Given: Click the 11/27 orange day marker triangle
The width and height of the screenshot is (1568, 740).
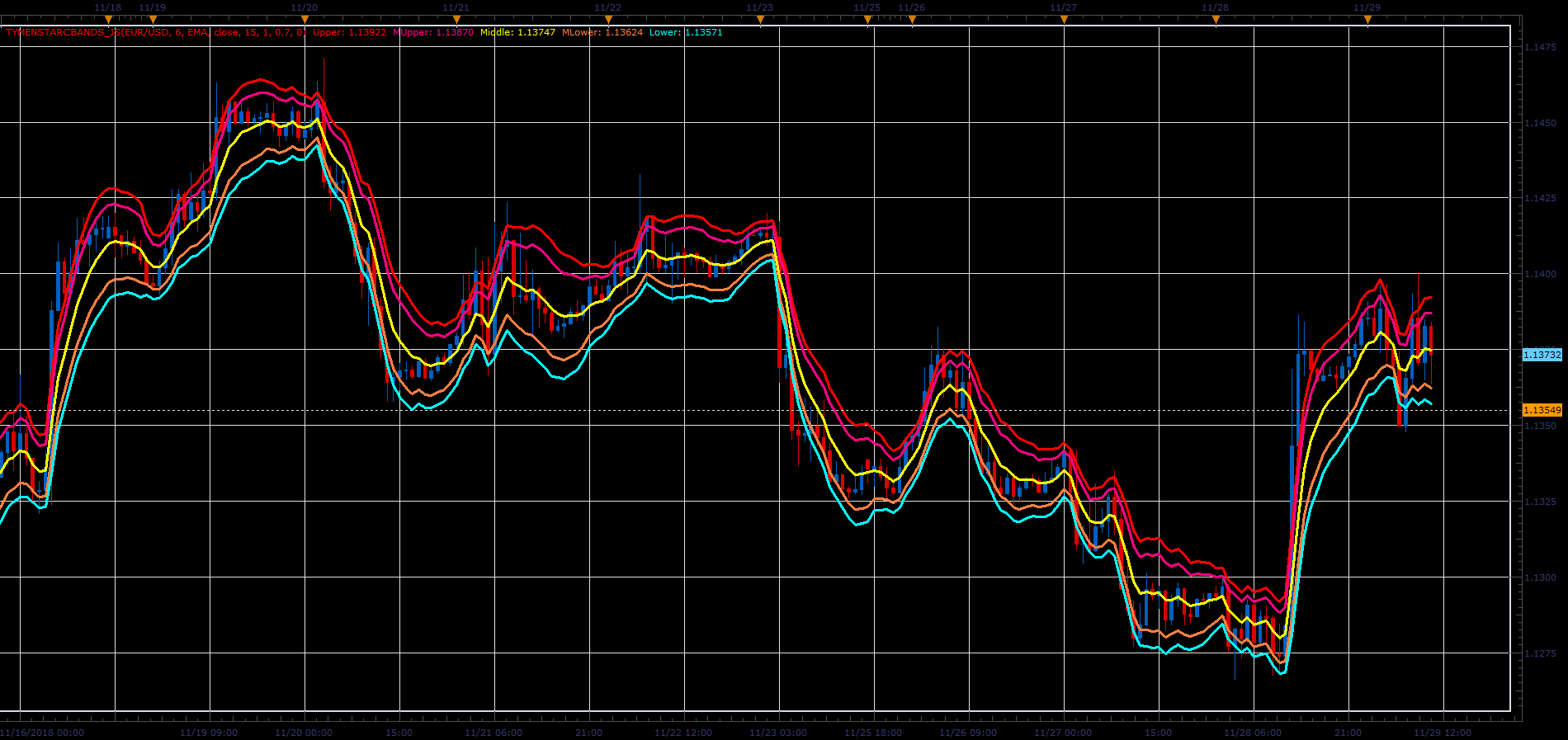Looking at the screenshot, I should (1064, 20).
